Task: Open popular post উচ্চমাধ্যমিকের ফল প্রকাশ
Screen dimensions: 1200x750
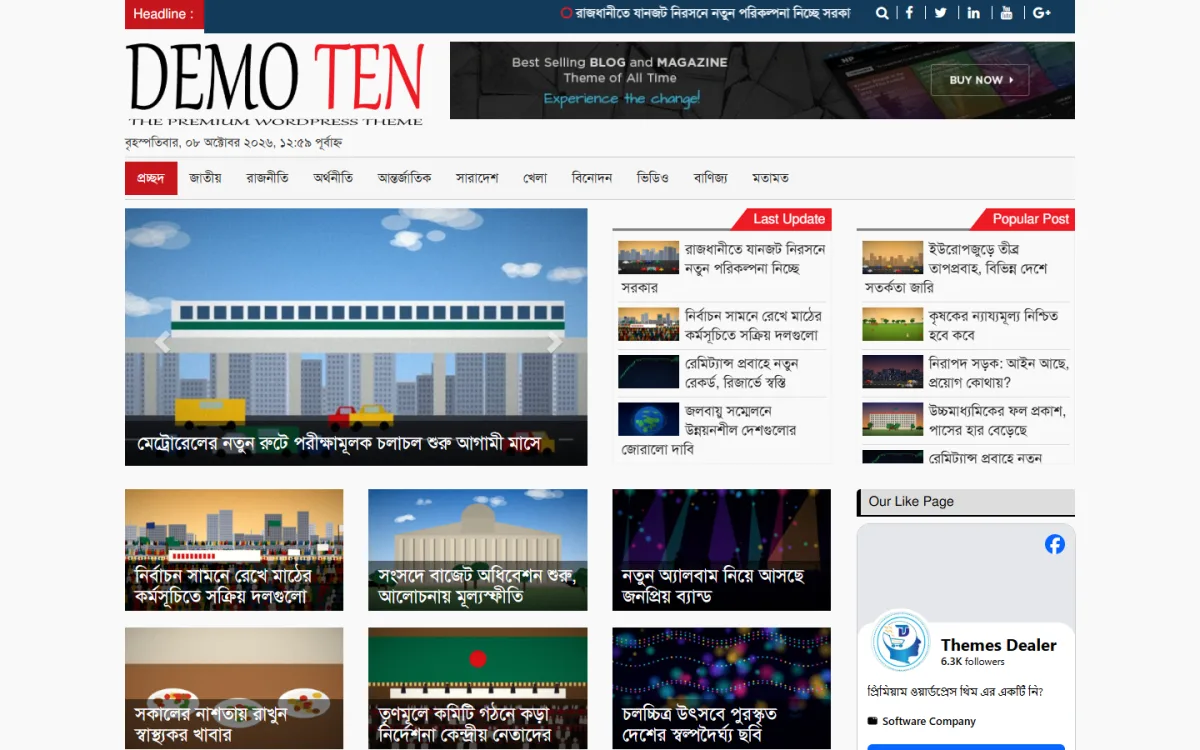Action: [x=997, y=420]
